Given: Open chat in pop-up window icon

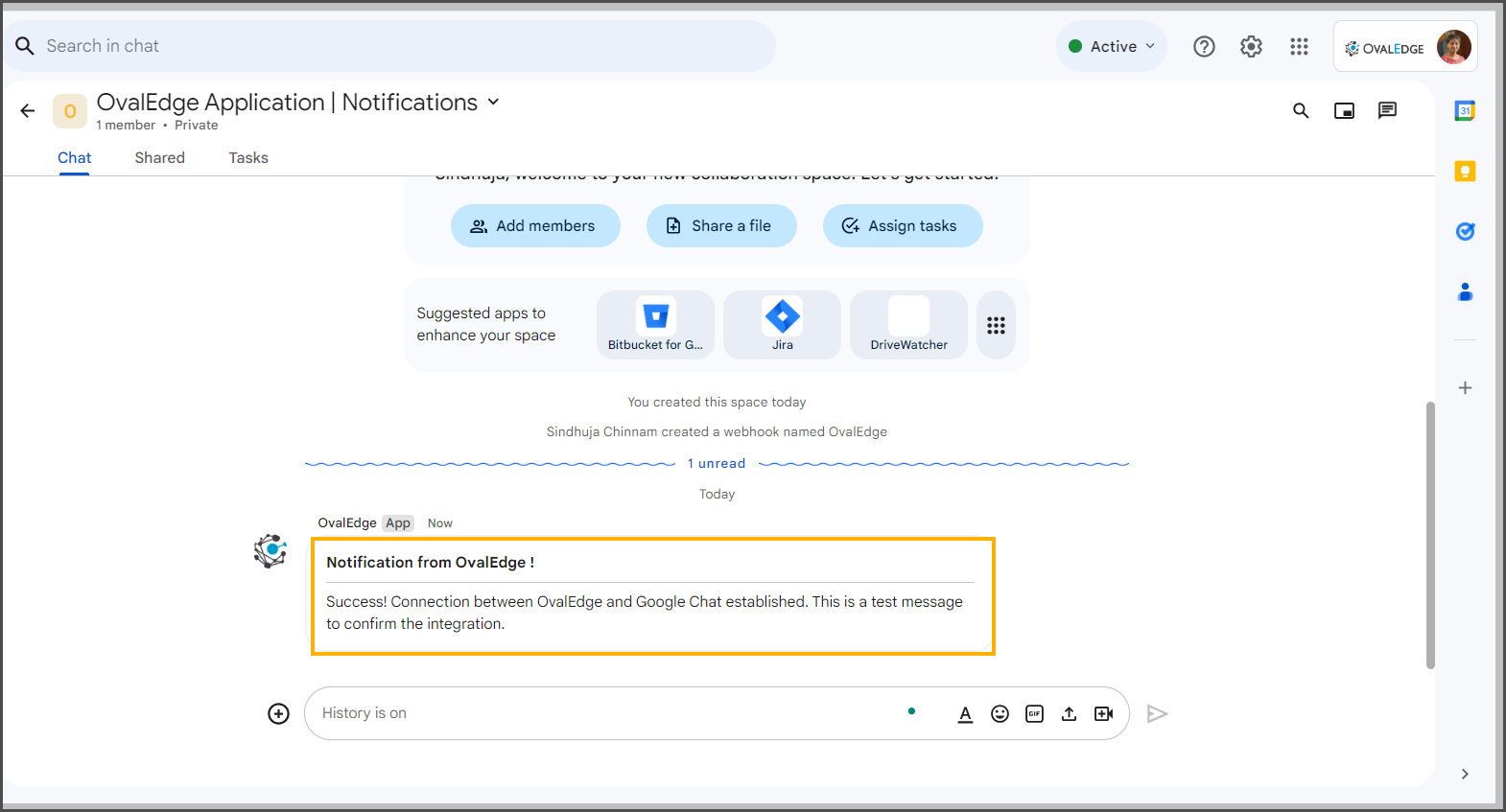Looking at the screenshot, I should (x=1344, y=110).
